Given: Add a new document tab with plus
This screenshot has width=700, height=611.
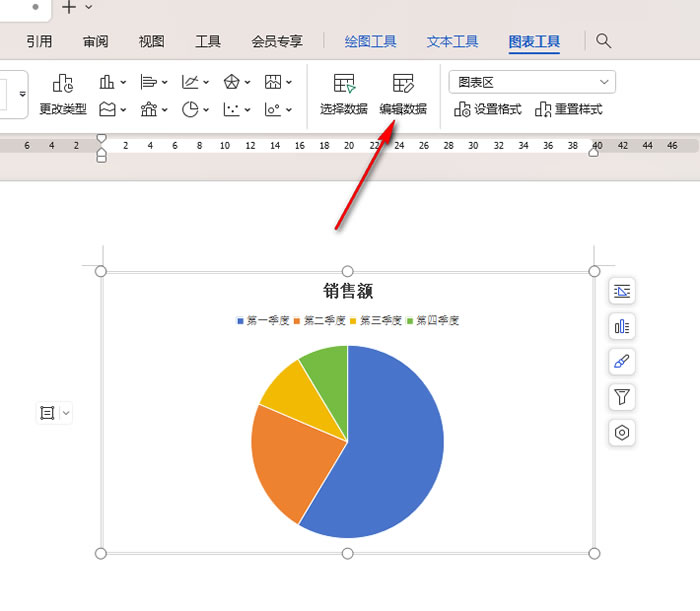Looking at the screenshot, I should (x=69, y=7).
